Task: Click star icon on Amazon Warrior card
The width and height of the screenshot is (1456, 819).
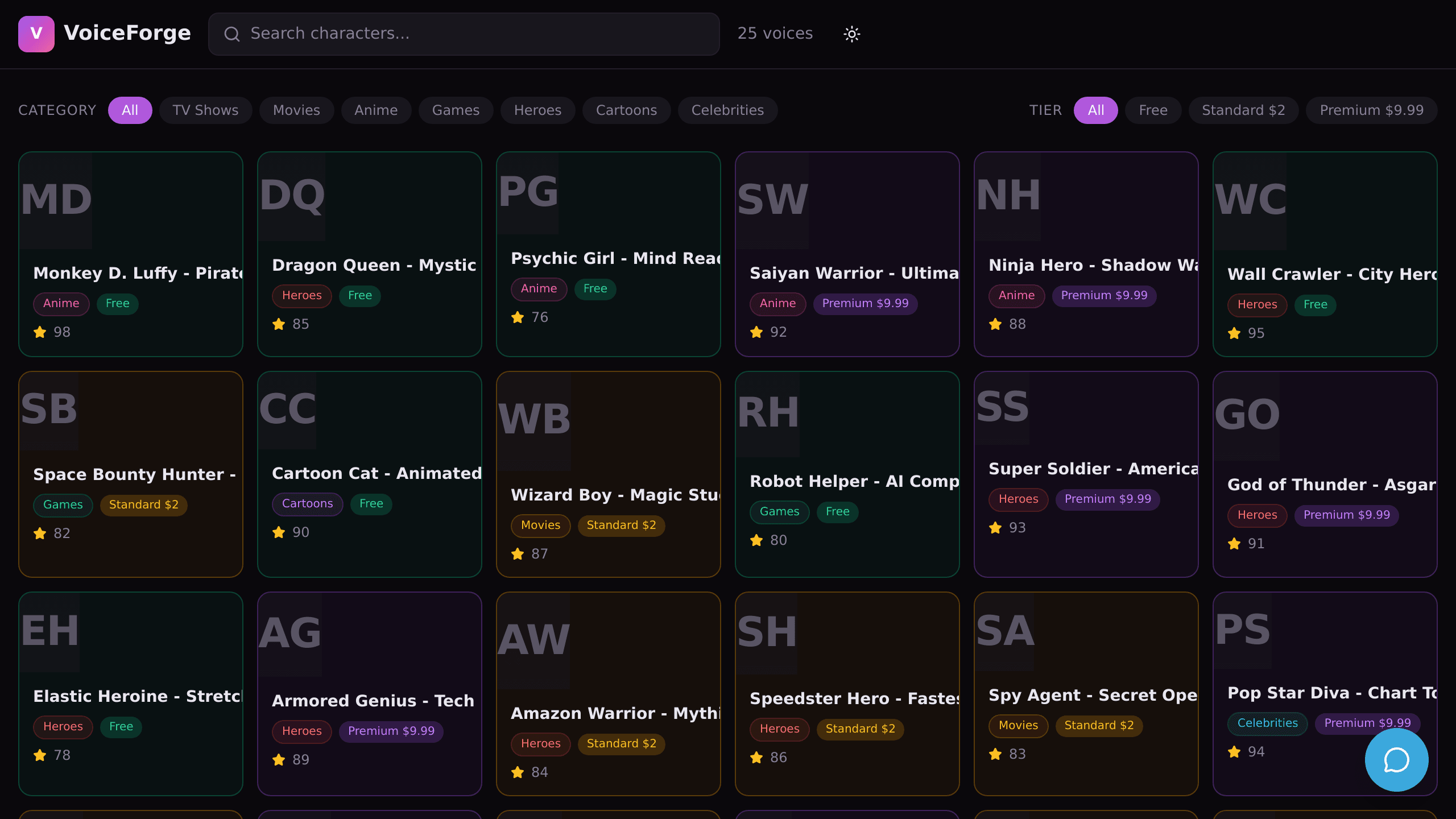Action: click(x=518, y=772)
